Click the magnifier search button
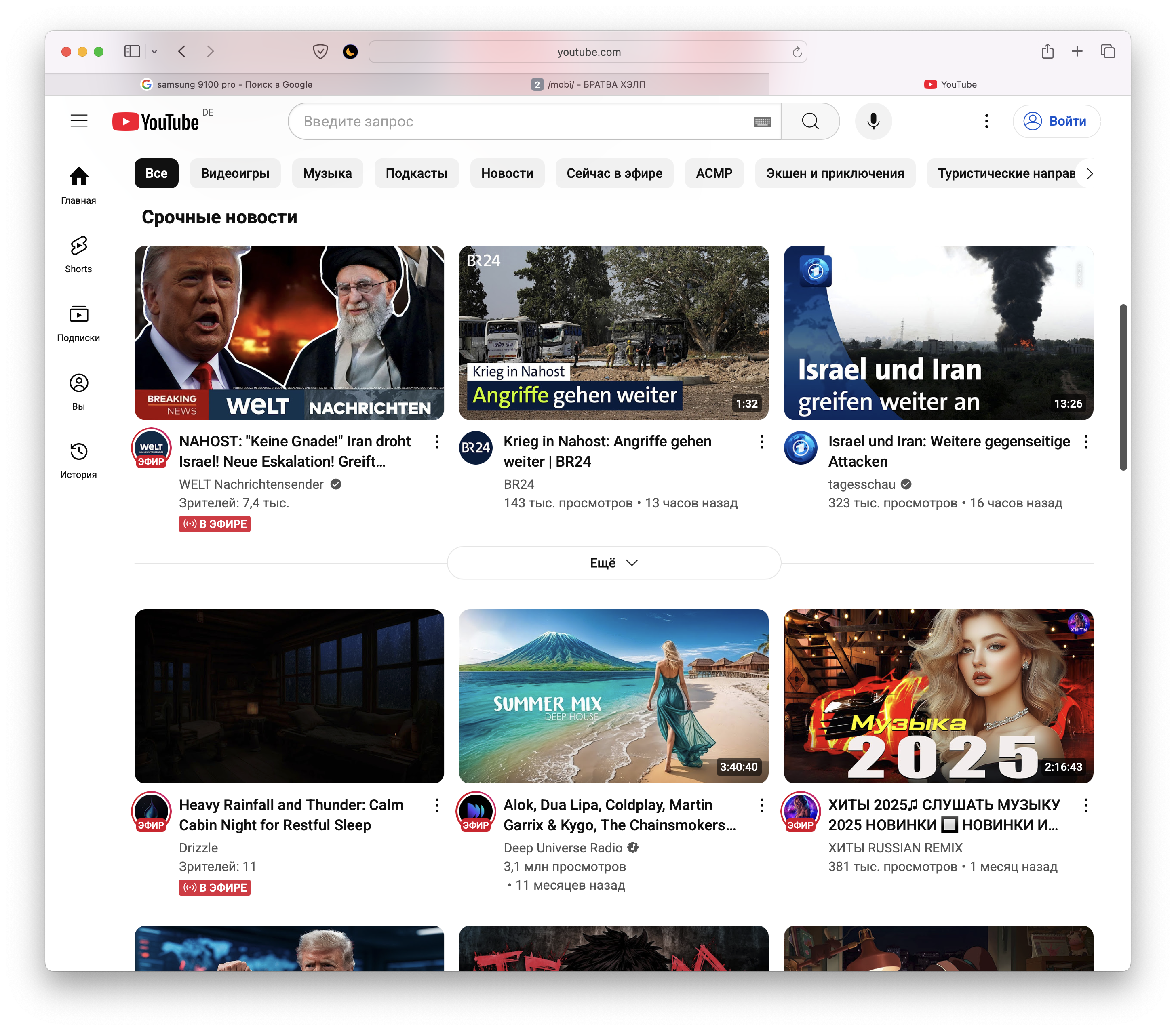This screenshot has height=1031, width=1176. click(x=809, y=121)
